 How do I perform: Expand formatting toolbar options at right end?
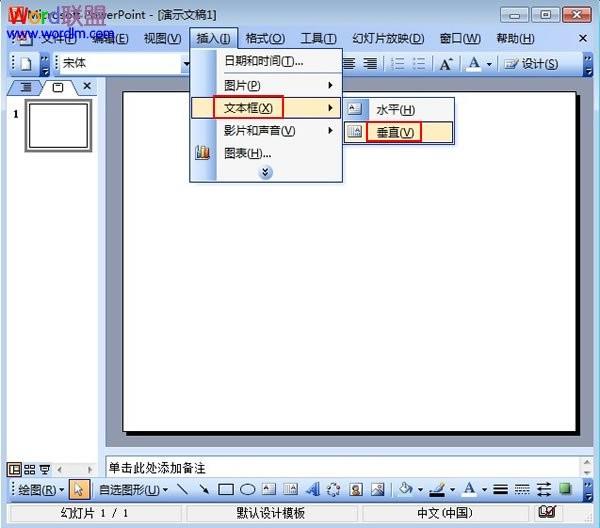click(x=588, y=65)
